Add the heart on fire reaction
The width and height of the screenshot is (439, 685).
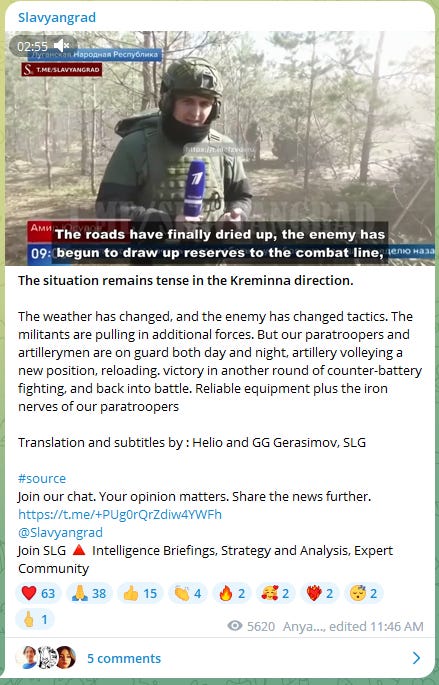tap(320, 593)
